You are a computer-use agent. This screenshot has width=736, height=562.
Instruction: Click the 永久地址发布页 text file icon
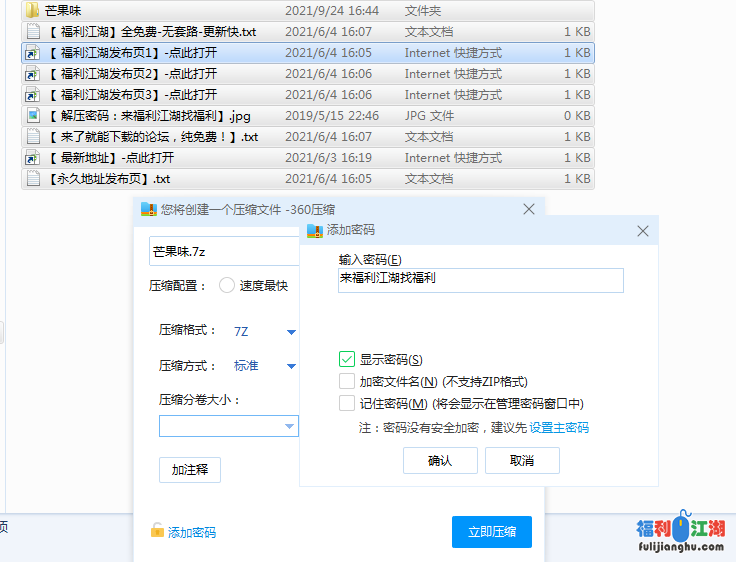(32, 179)
